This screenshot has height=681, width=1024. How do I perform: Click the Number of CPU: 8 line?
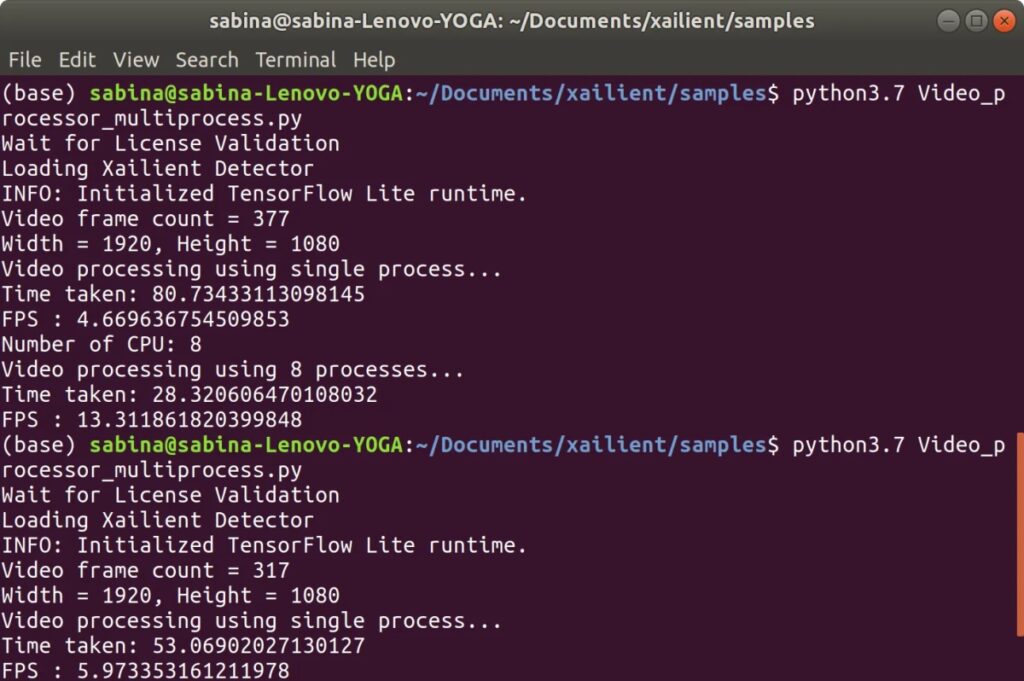98,344
